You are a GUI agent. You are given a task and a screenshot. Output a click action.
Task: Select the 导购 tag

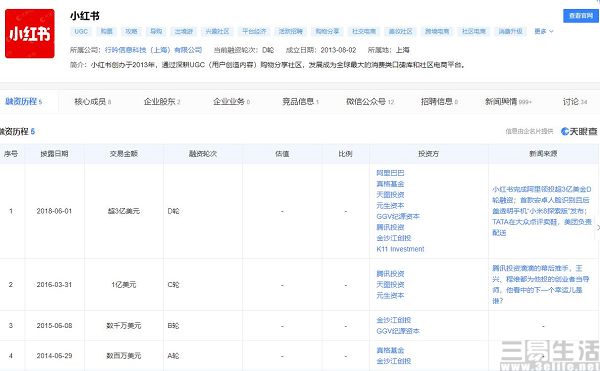point(156,31)
